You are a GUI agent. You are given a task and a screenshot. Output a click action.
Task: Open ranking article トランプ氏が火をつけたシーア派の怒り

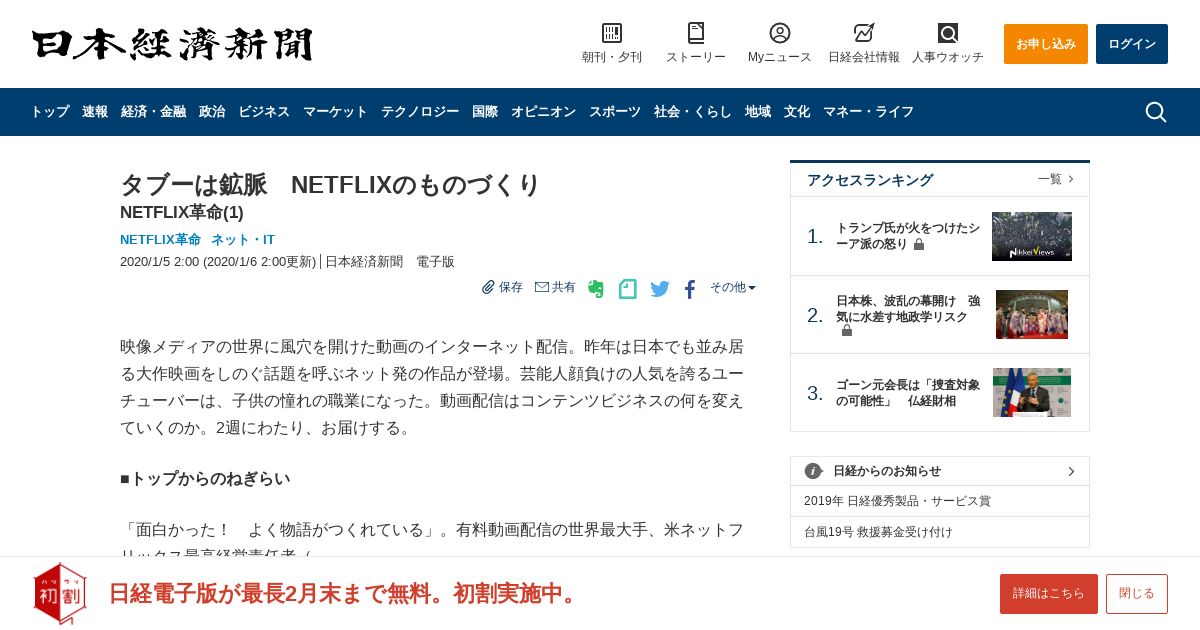pos(908,236)
